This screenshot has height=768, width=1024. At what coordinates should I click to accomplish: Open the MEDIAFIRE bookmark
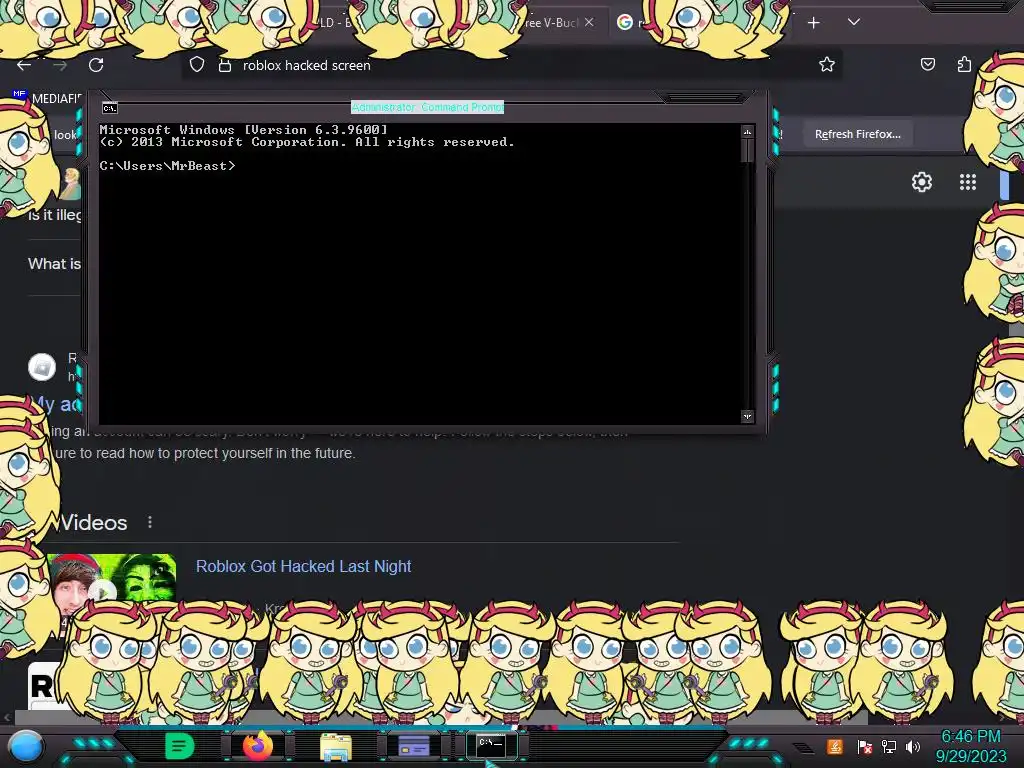pyautogui.click(x=47, y=98)
